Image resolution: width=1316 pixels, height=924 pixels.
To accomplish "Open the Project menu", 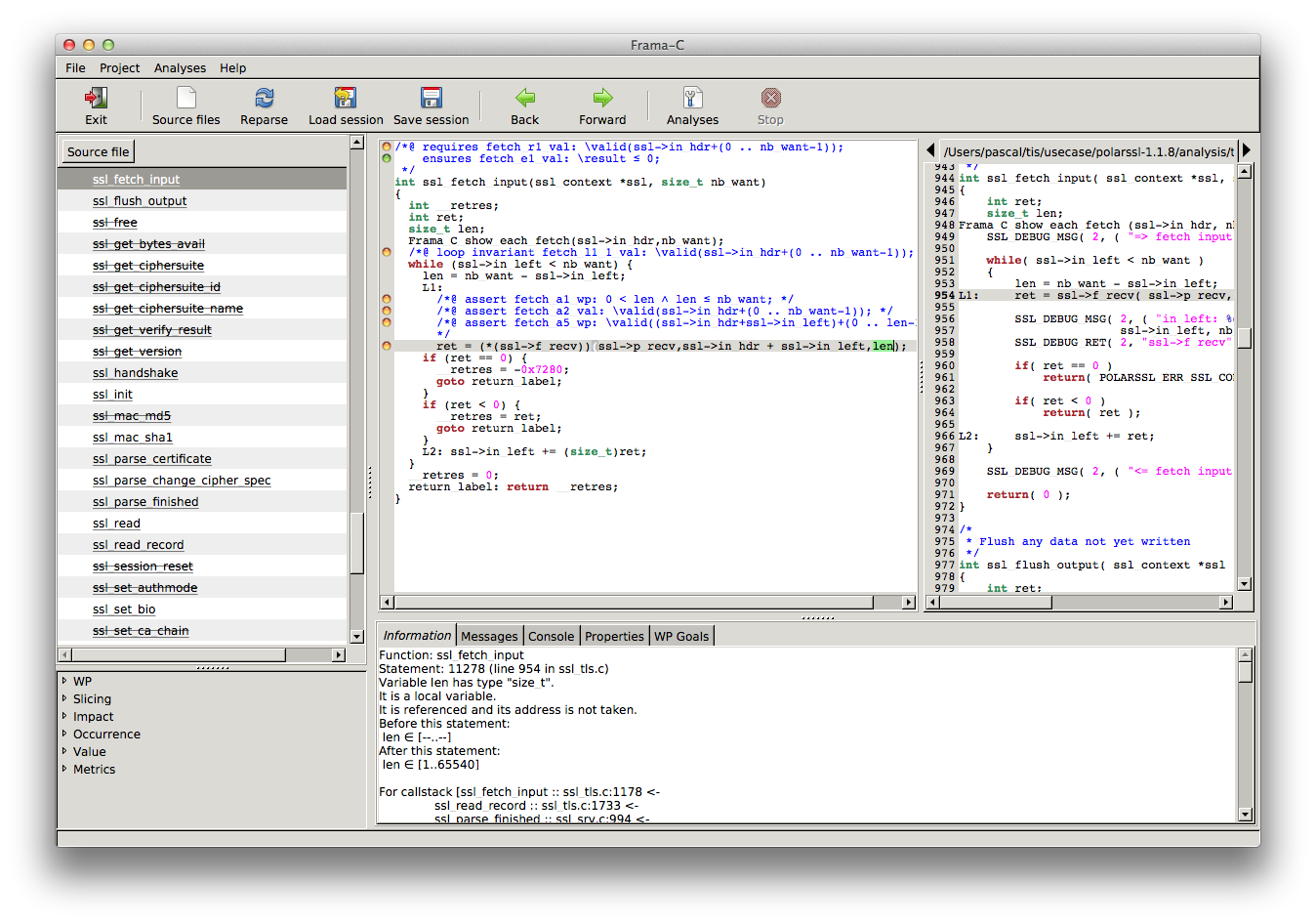I will click(119, 68).
